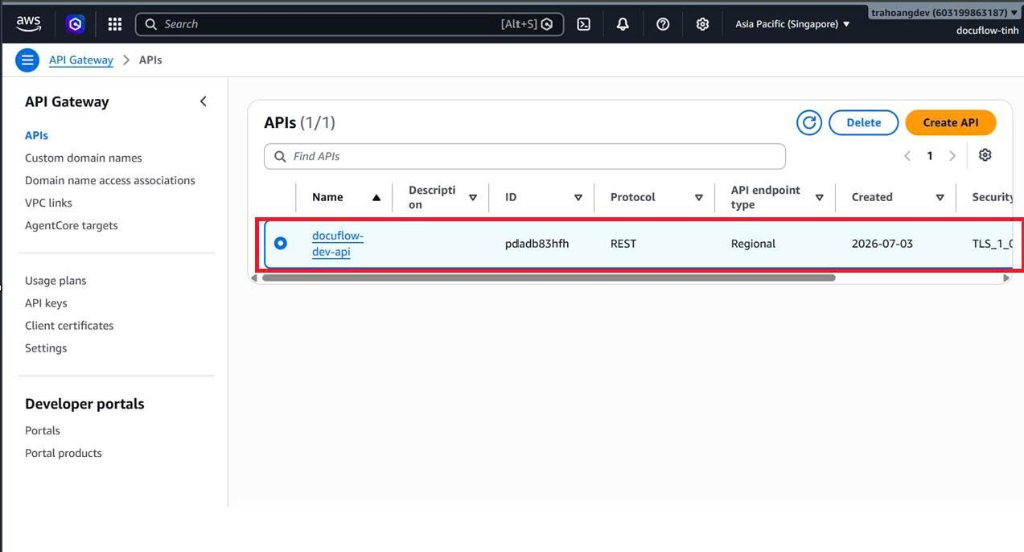Go to next page of APIs
Image resolution: width=1024 pixels, height=552 pixels.
952,155
